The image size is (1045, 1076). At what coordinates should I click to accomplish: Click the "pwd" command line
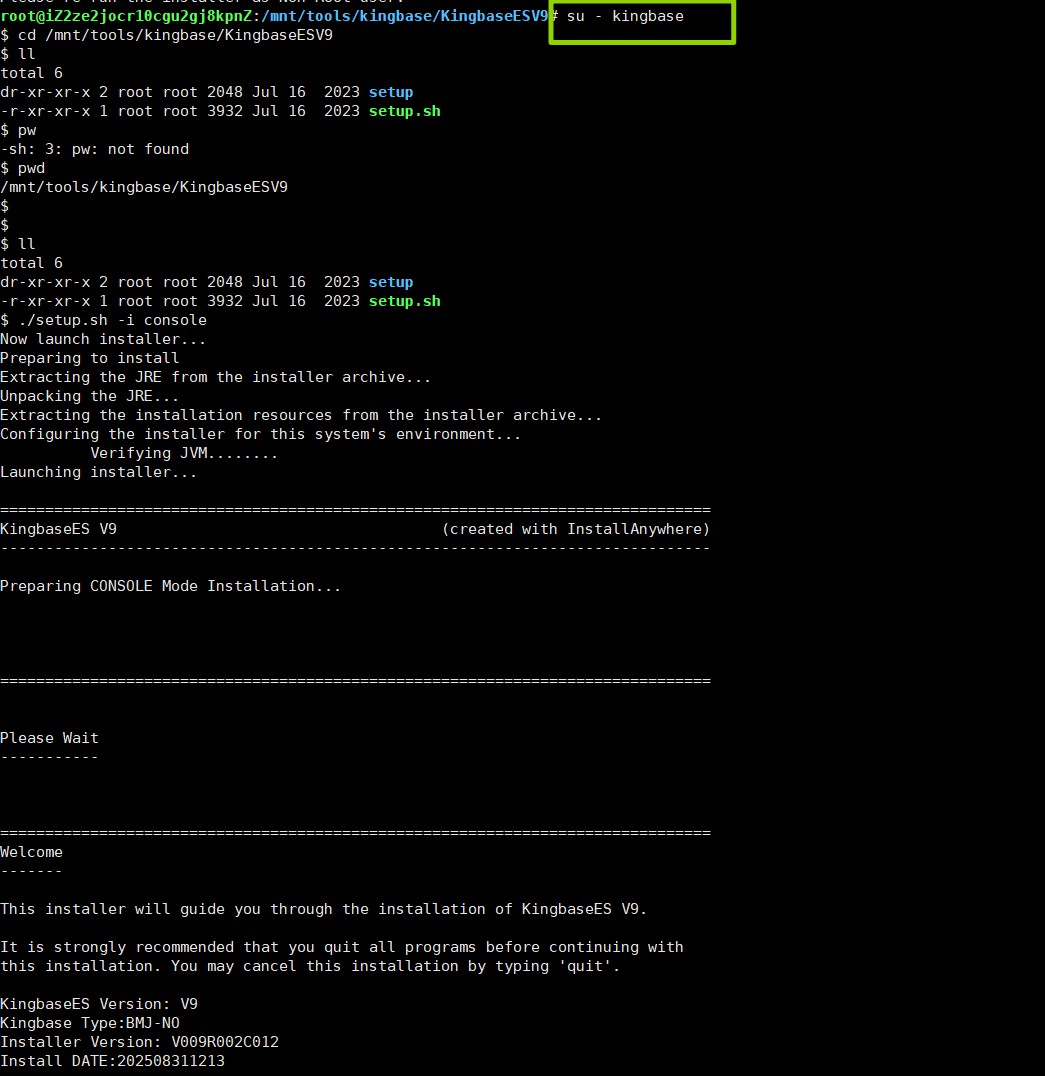click(23, 168)
